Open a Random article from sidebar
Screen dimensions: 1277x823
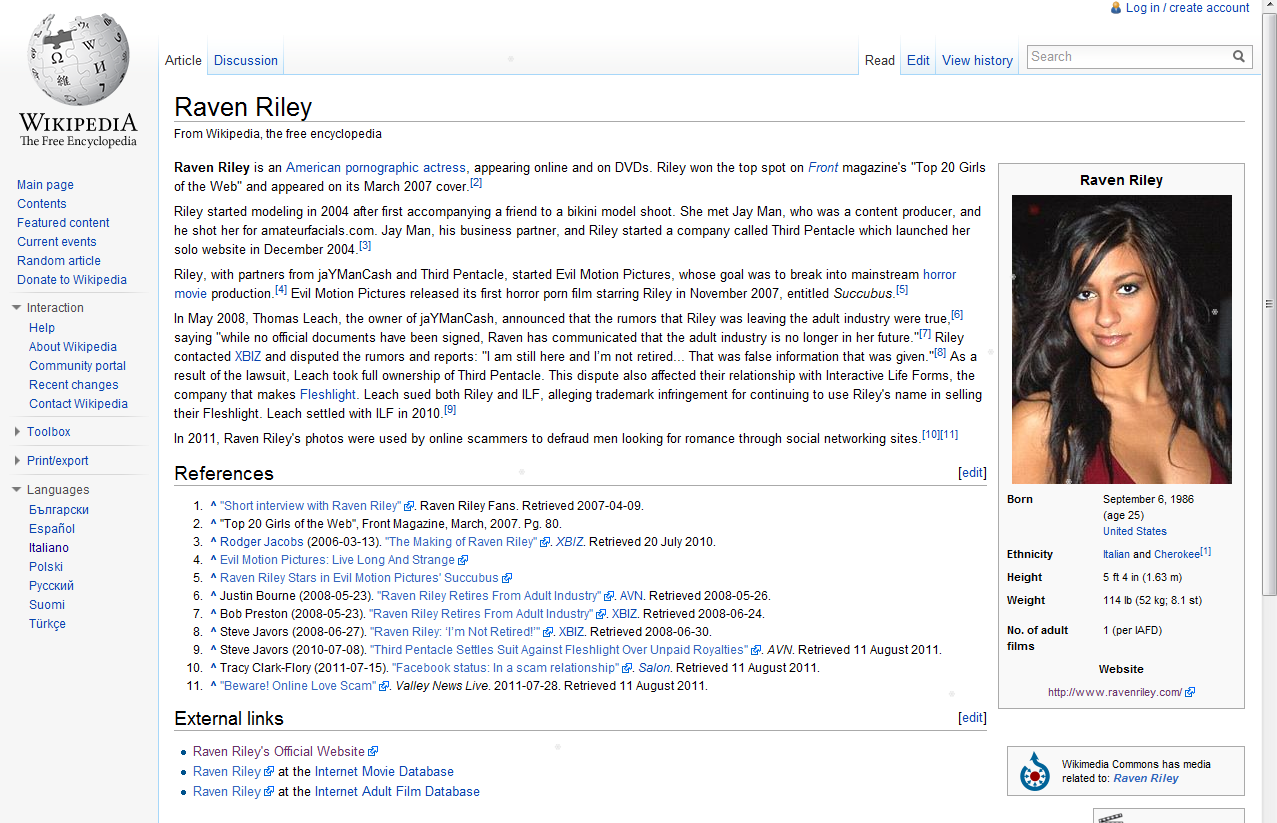[x=59, y=261]
